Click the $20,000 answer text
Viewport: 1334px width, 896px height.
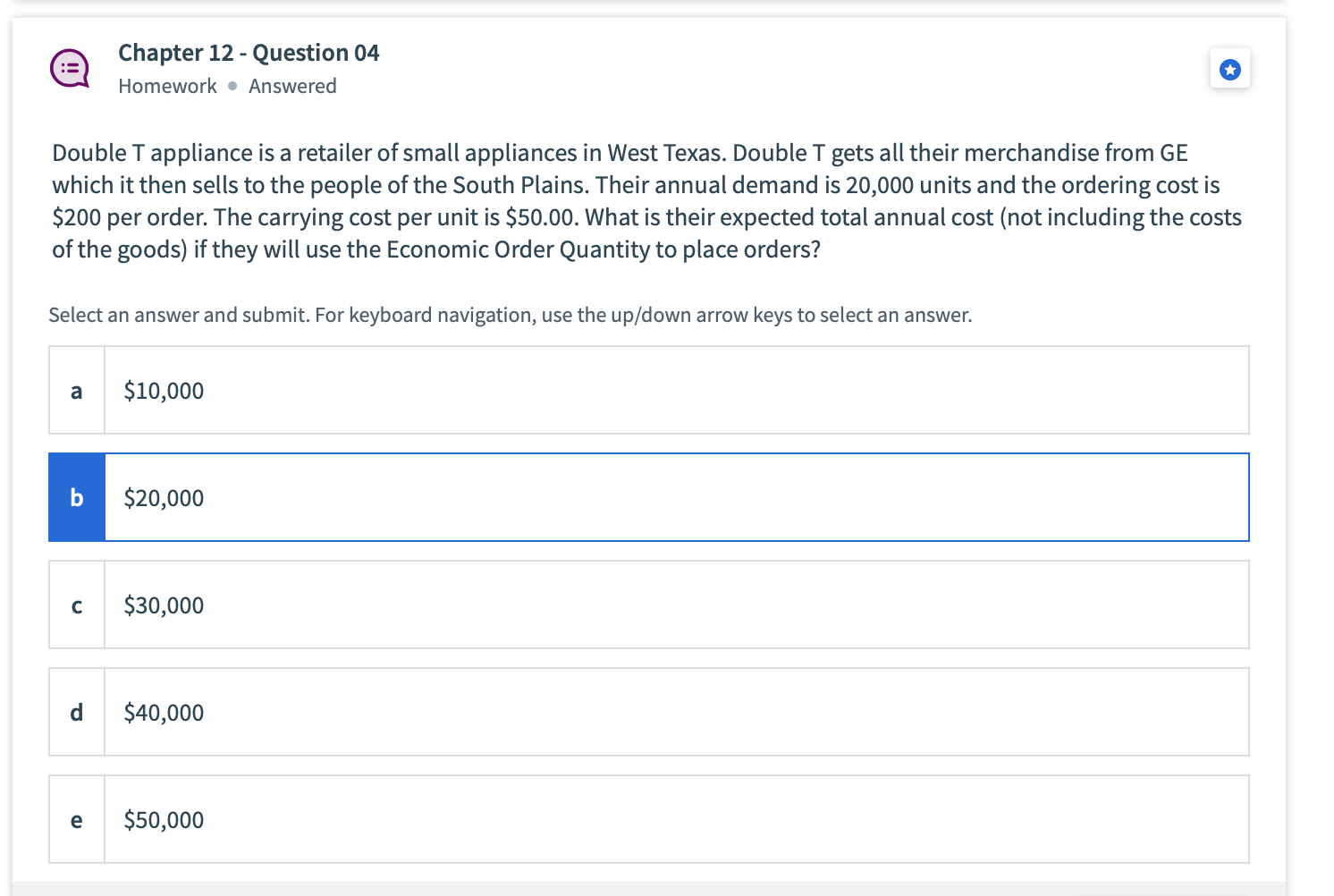[164, 497]
